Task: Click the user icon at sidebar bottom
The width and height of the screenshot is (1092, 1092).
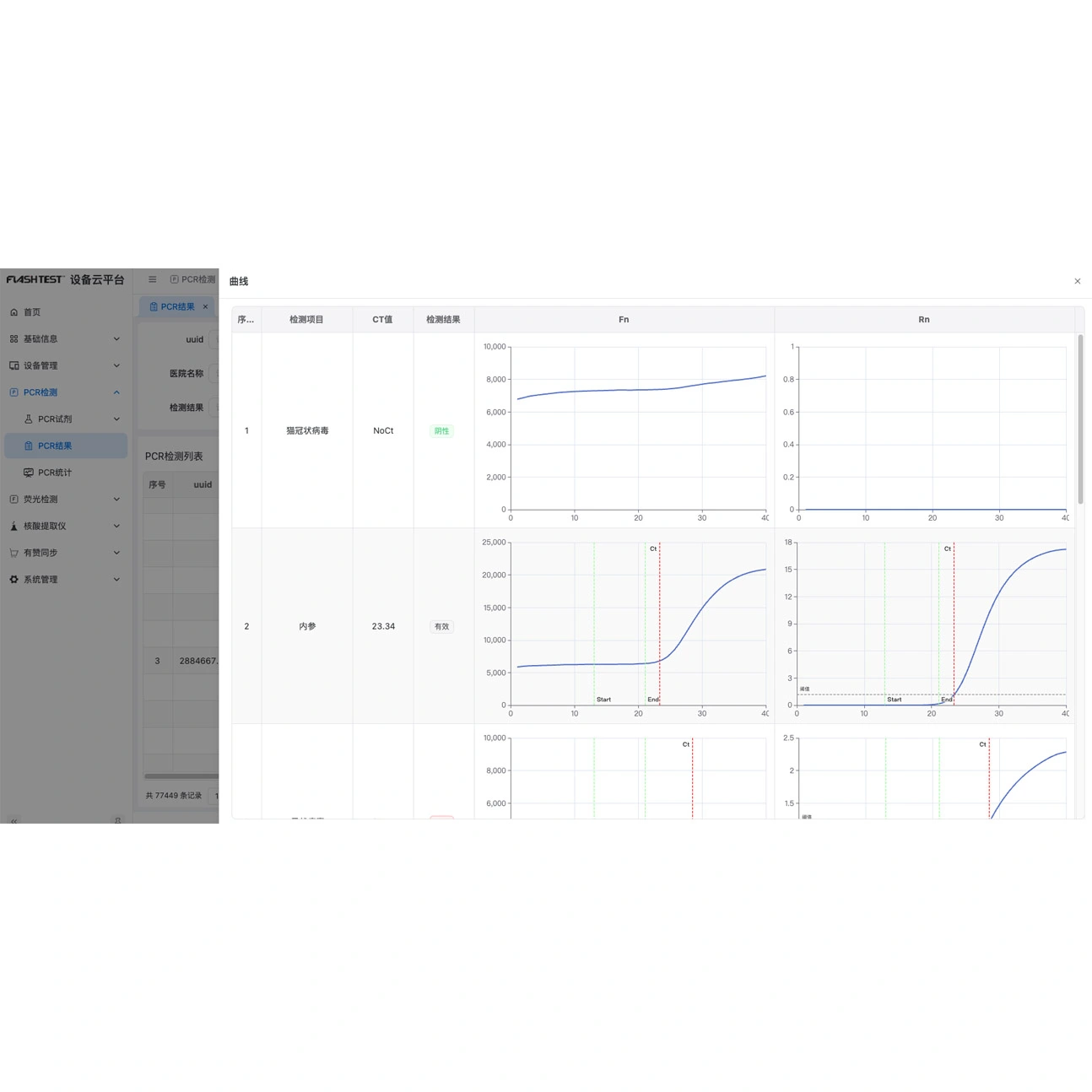Action: click(x=117, y=820)
